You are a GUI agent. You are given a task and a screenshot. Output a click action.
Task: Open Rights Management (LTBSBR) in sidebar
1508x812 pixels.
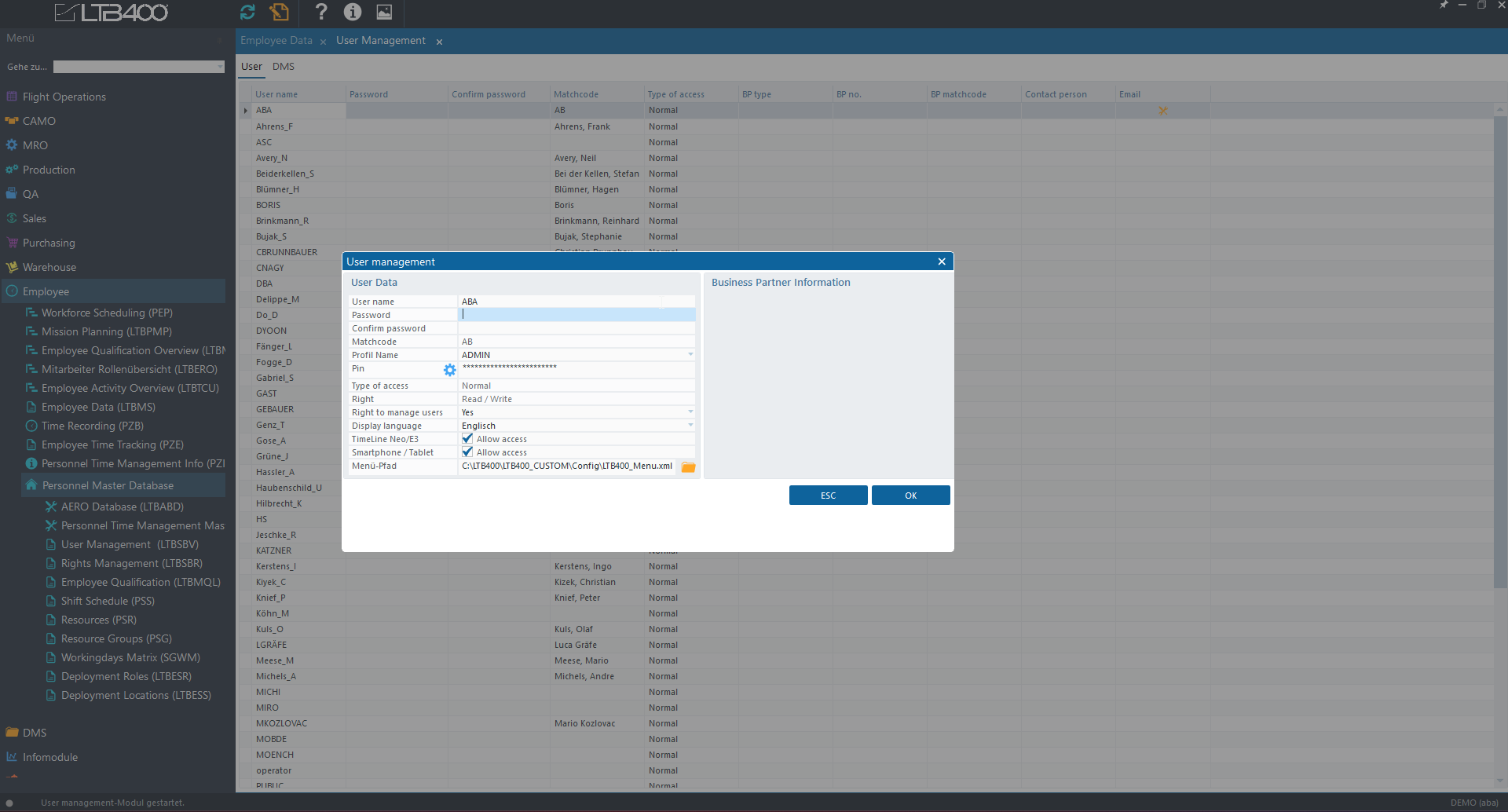click(131, 563)
